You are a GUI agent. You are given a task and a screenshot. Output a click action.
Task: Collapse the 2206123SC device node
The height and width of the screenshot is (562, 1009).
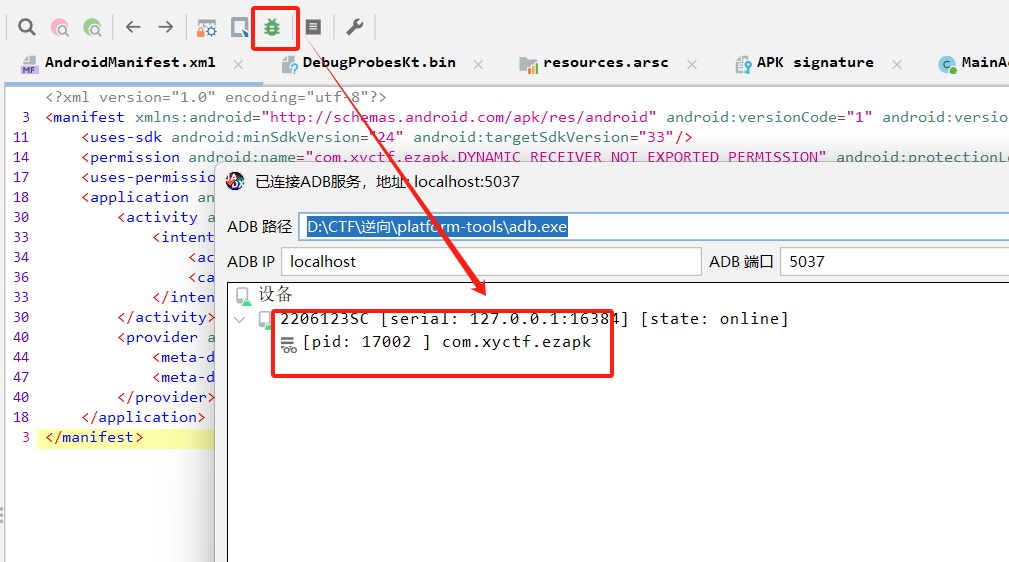(x=239, y=320)
